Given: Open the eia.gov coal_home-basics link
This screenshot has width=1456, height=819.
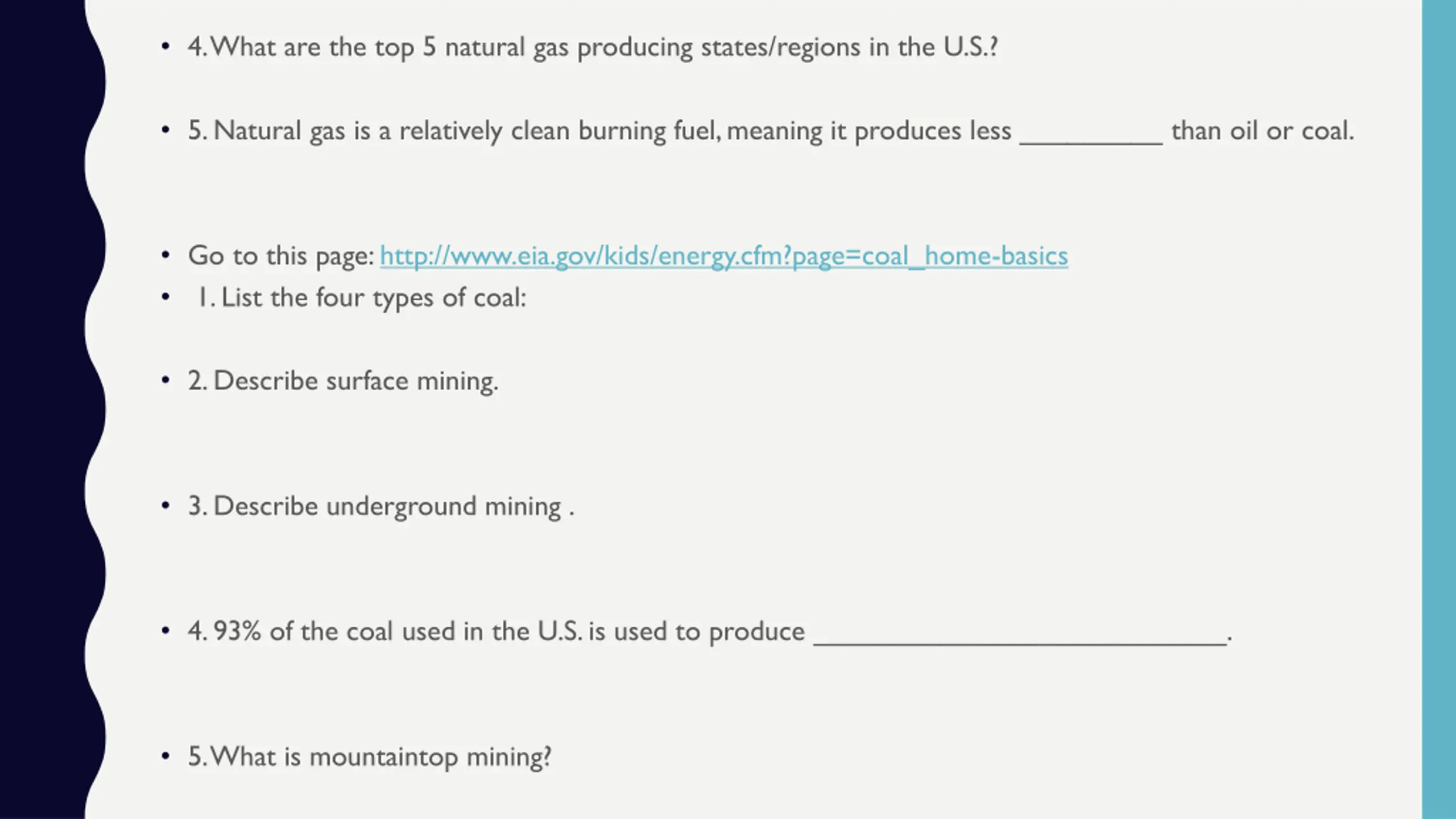Looking at the screenshot, I should [723, 255].
